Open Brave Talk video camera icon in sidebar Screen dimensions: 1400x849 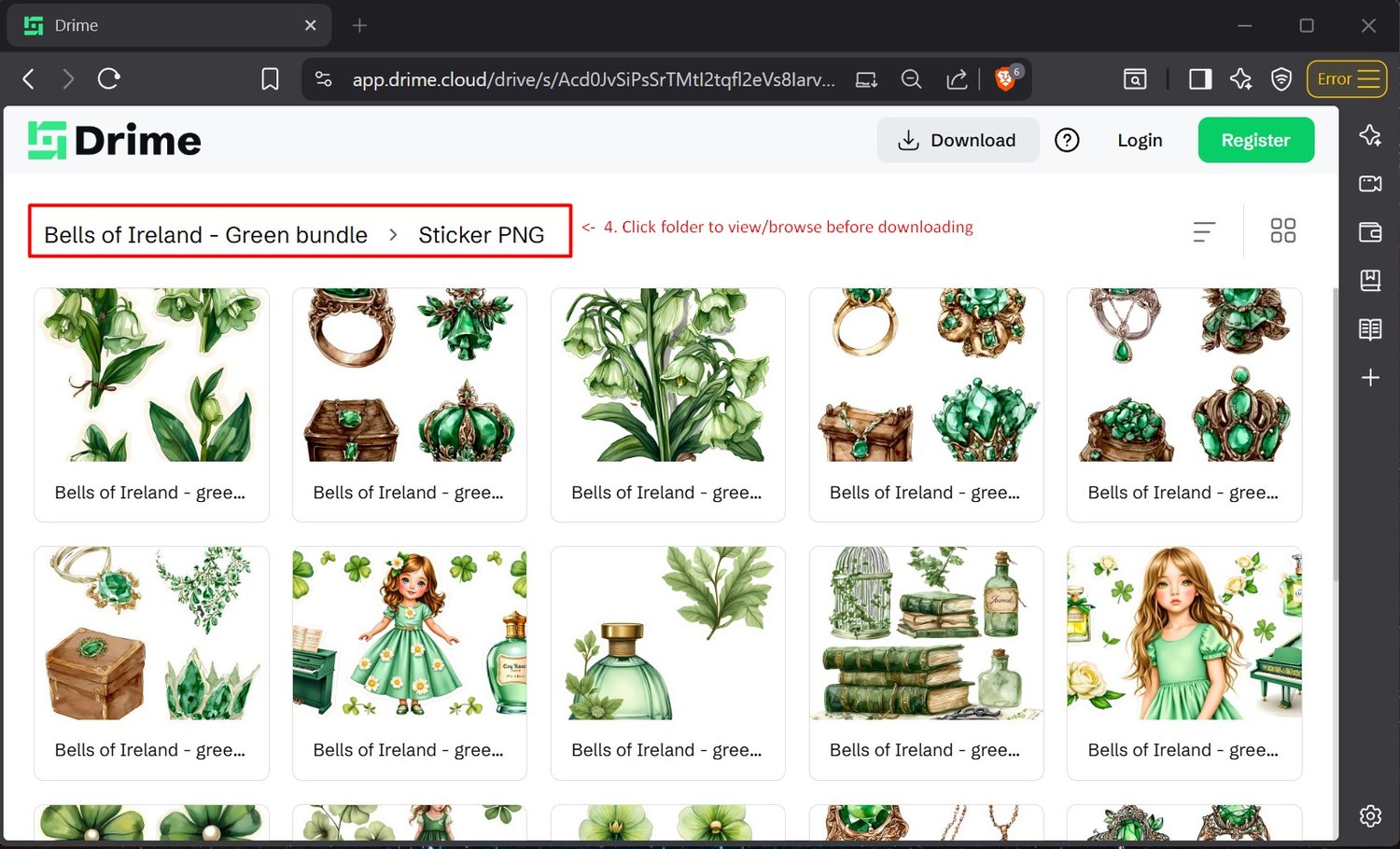coord(1370,184)
